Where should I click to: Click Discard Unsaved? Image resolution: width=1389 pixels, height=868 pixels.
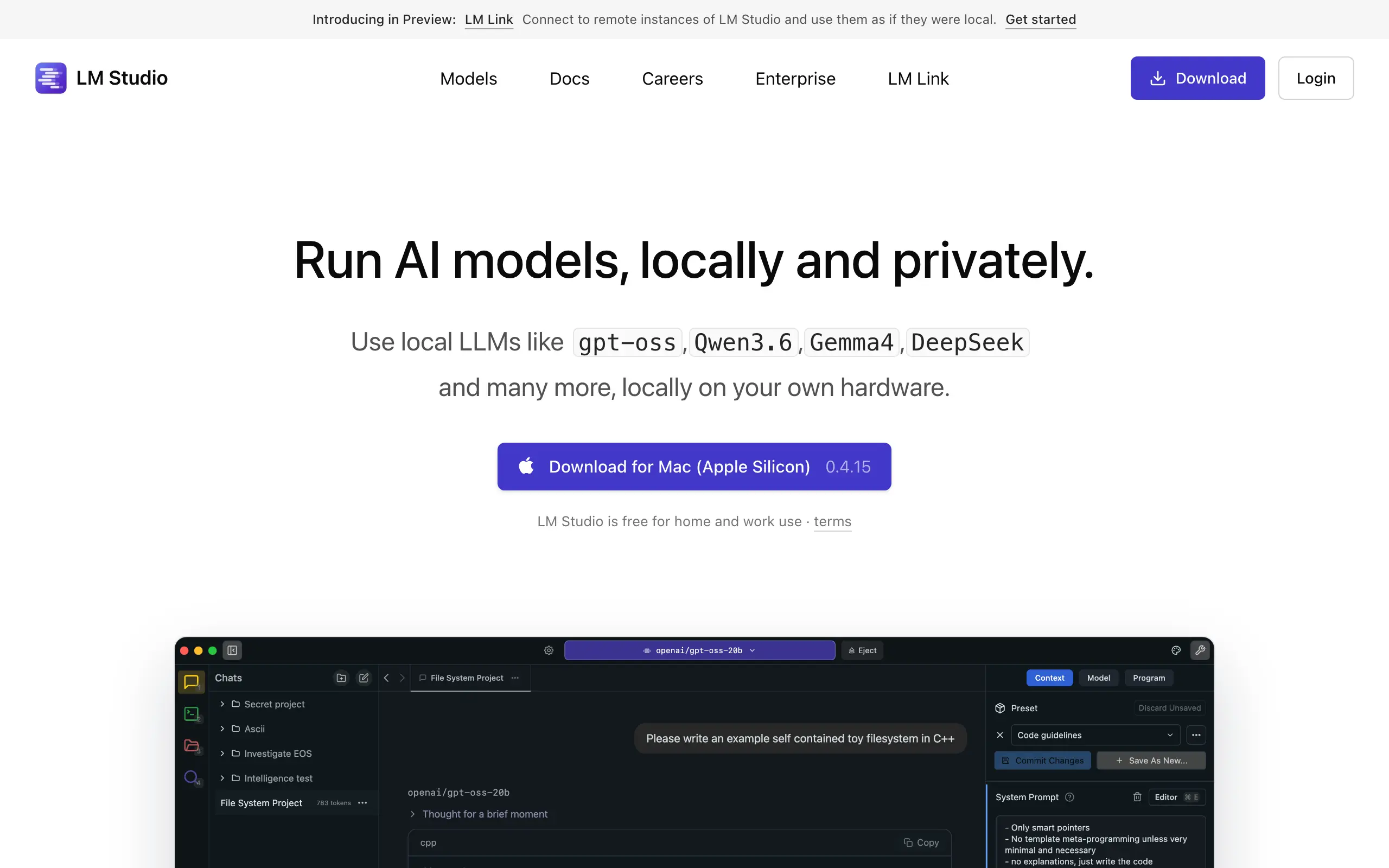[1169, 708]
